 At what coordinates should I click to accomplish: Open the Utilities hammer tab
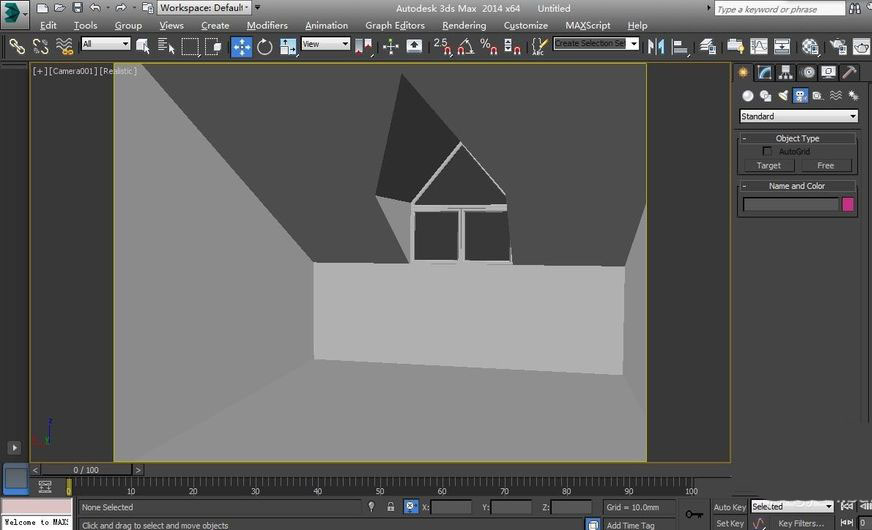point(849,72)
